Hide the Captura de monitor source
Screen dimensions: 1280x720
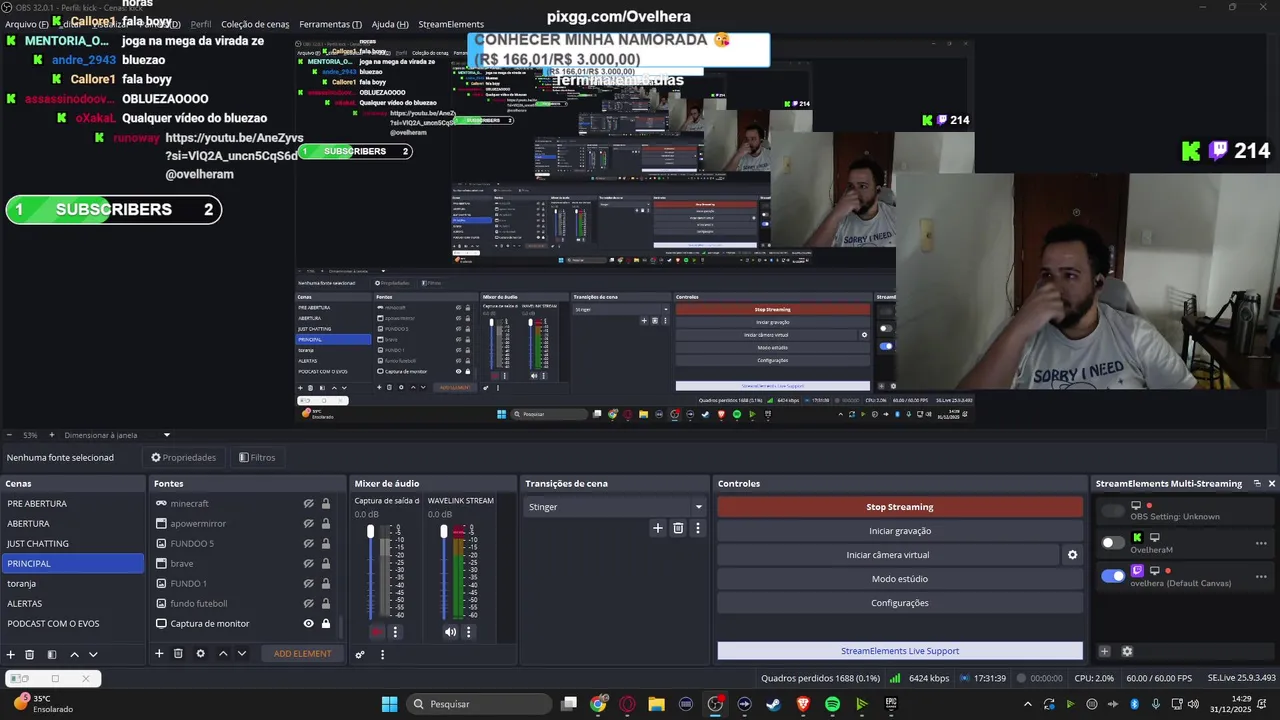click(309, 623)
